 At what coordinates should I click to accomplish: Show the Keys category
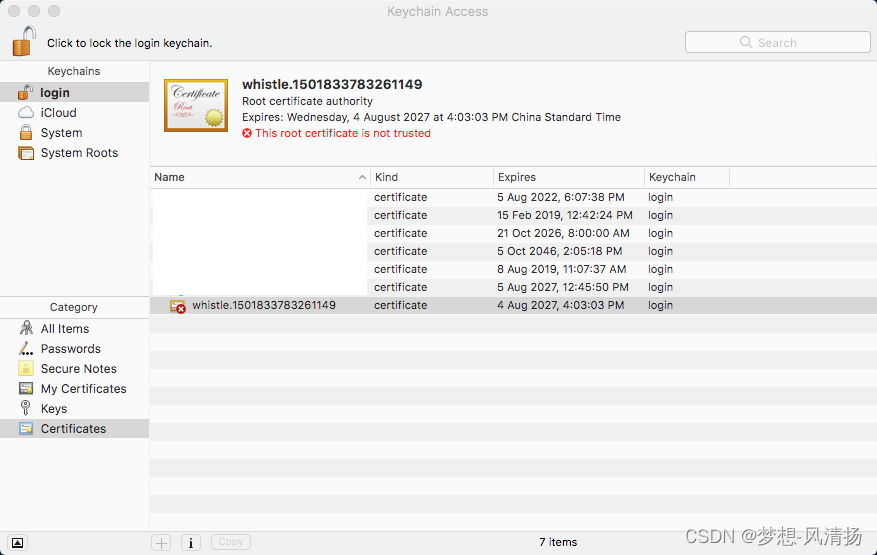pyautogui.click(x=74, y=408)
